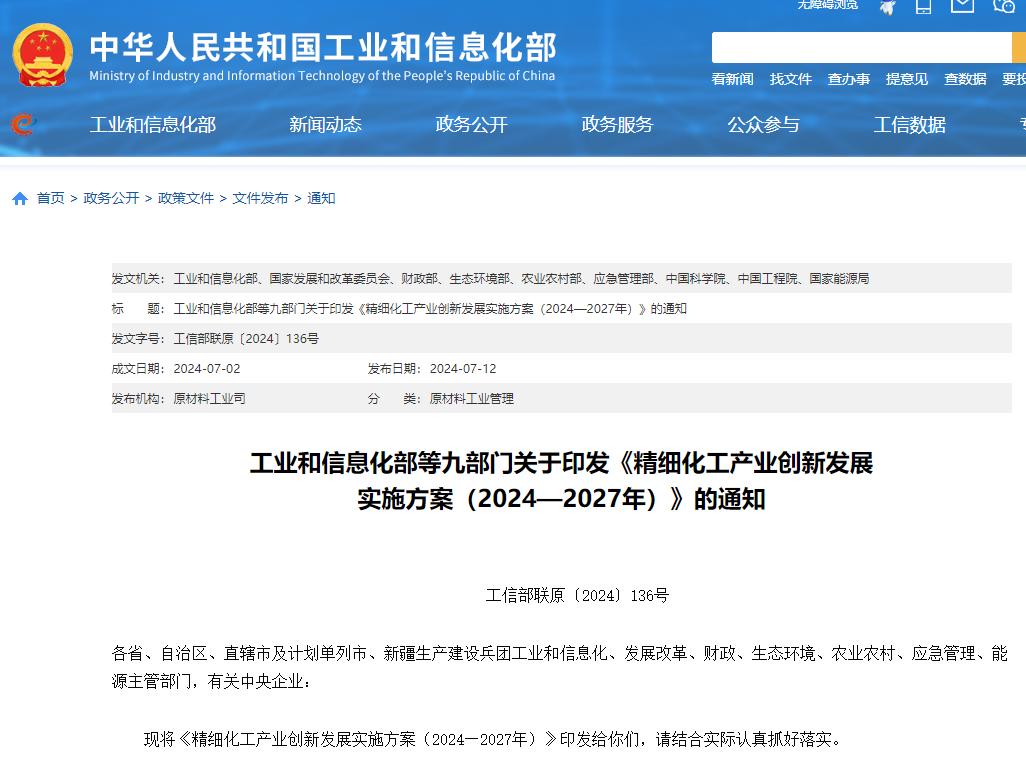Click the 发布机构 原材料工业司 value
This screenshot has height=780, width=1026.
pyautogui.click(x=209, y=399)
